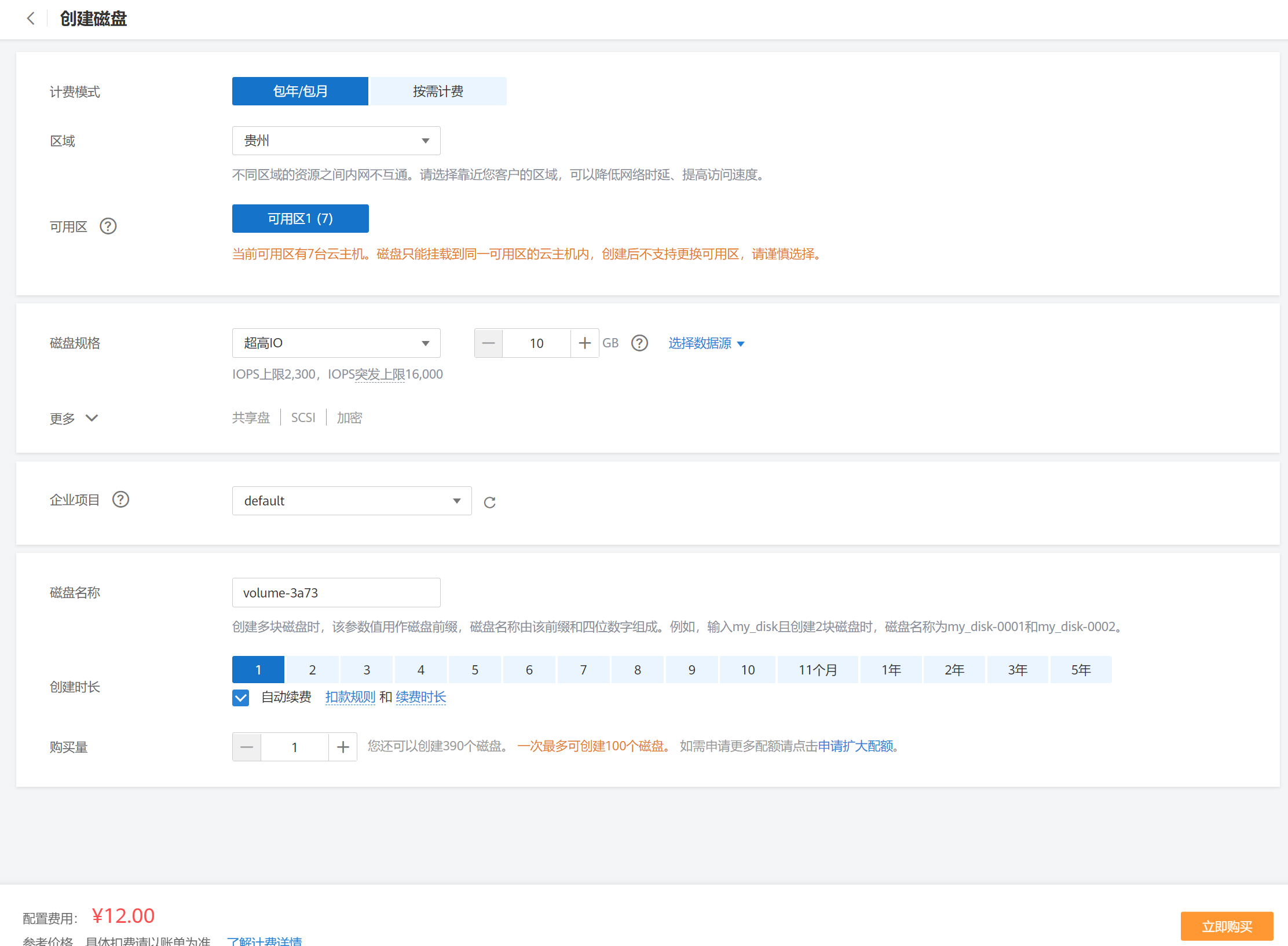Click the volume-3a73 disk name field

(336, 592)
